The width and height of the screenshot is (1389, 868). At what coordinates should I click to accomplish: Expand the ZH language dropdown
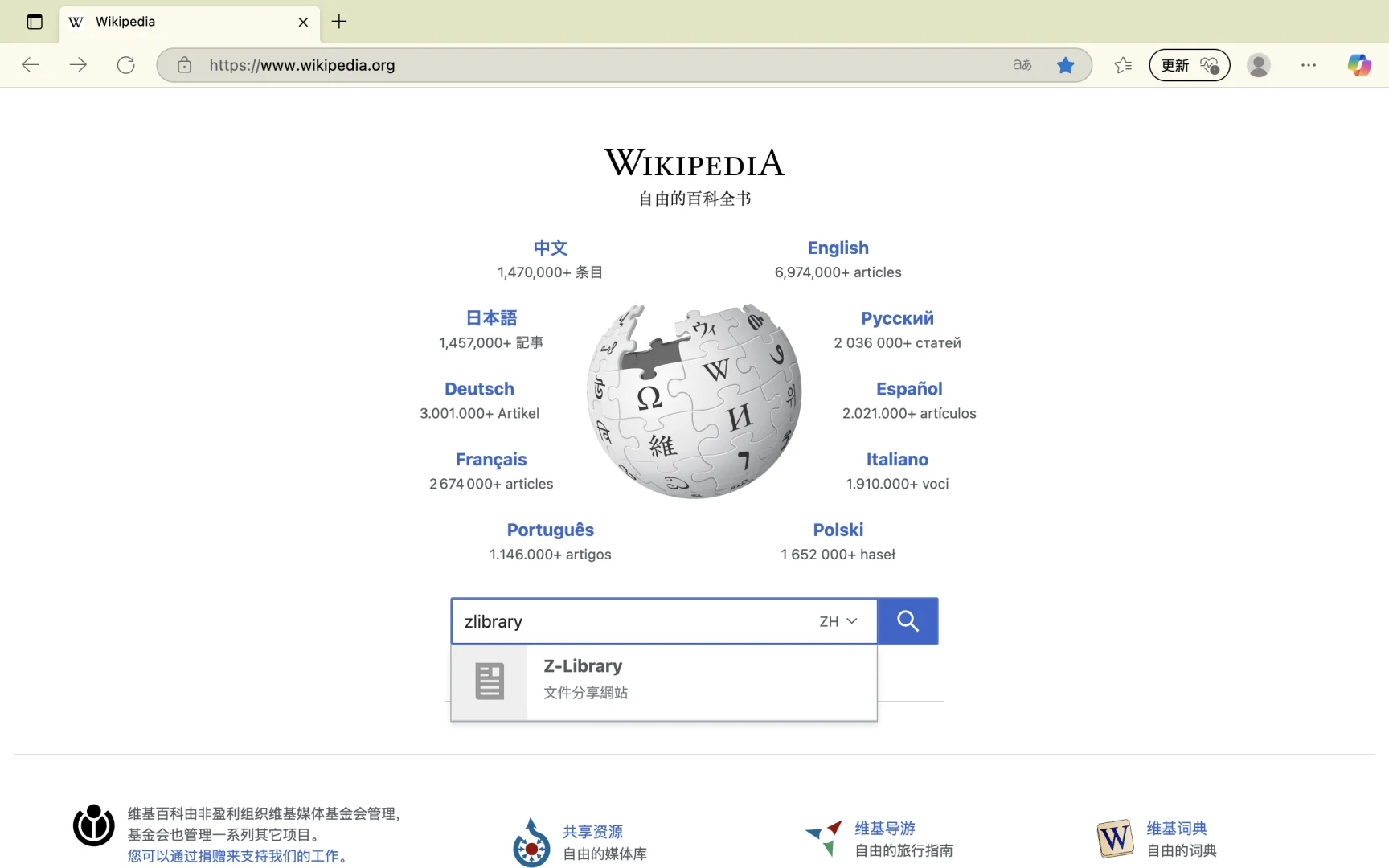click(x=838, y=621)
